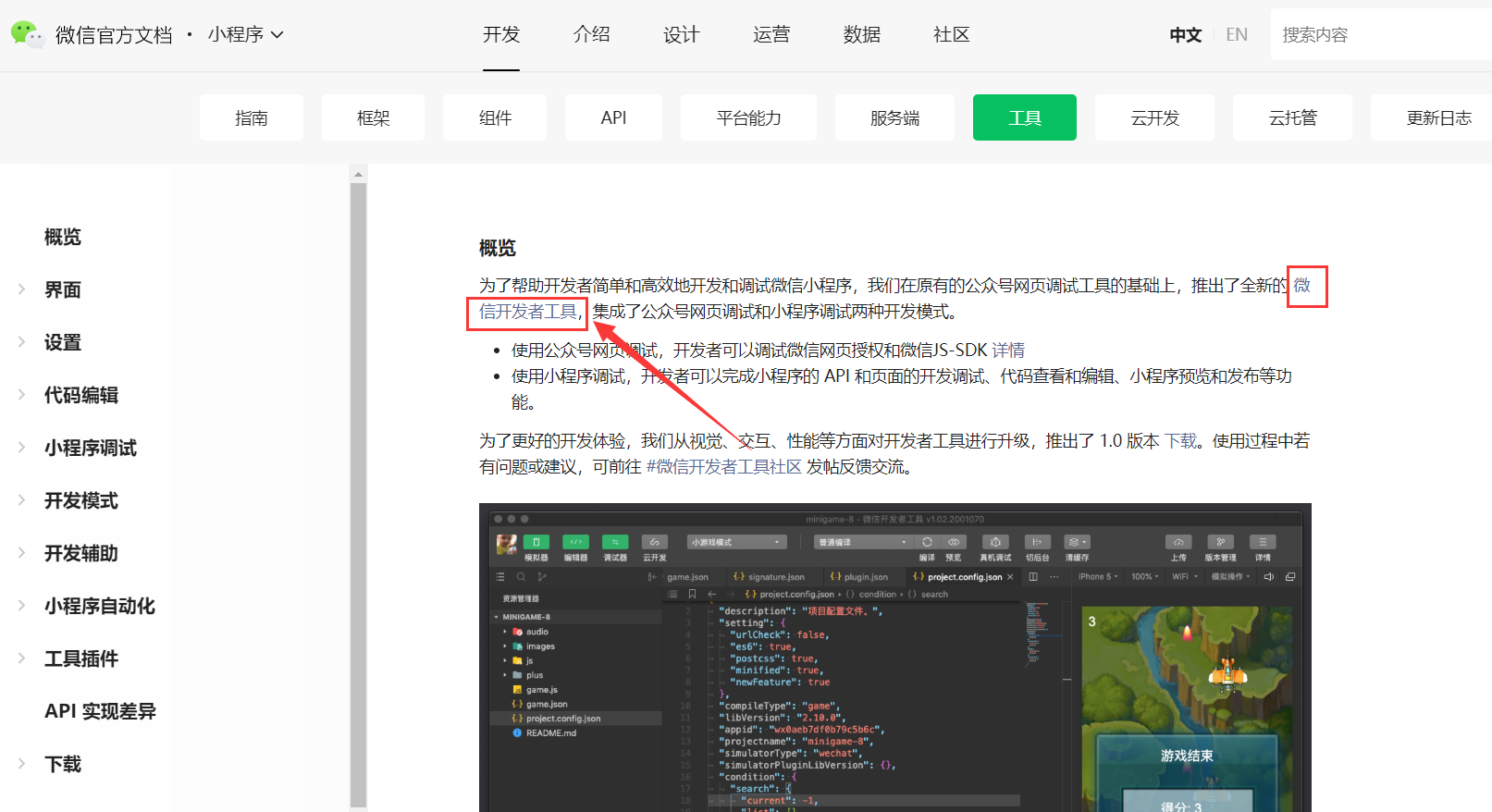Click the 真机调试 icon in screenshot
The width and height of the screenshot is (1492, 812).
[995, 543]
